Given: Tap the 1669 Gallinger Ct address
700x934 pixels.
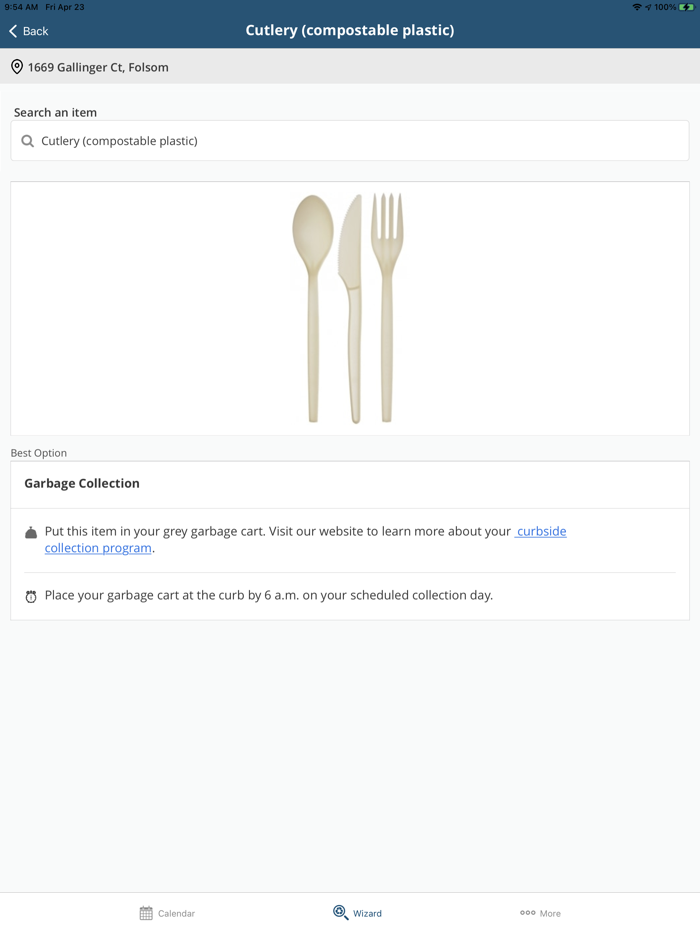Looking at the screenshot, I should click(98, 67).
